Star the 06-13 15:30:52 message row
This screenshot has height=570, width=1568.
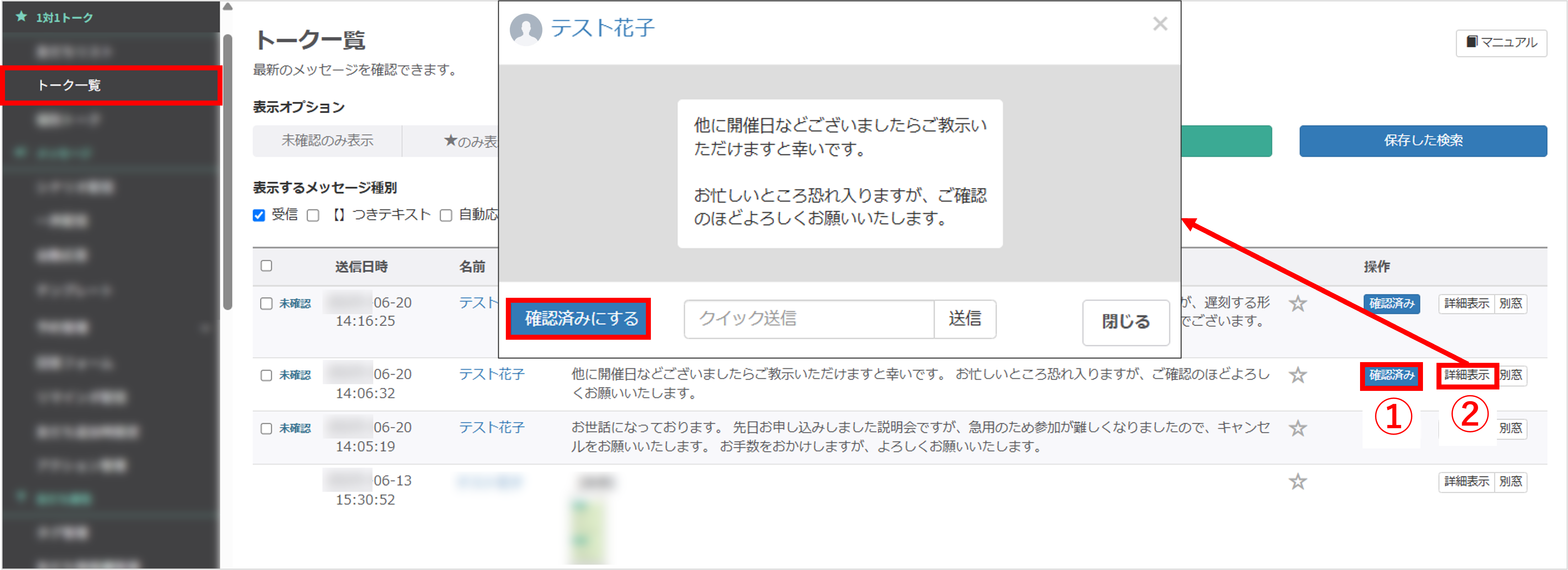pyautogui.click(x=1298, y=482)
